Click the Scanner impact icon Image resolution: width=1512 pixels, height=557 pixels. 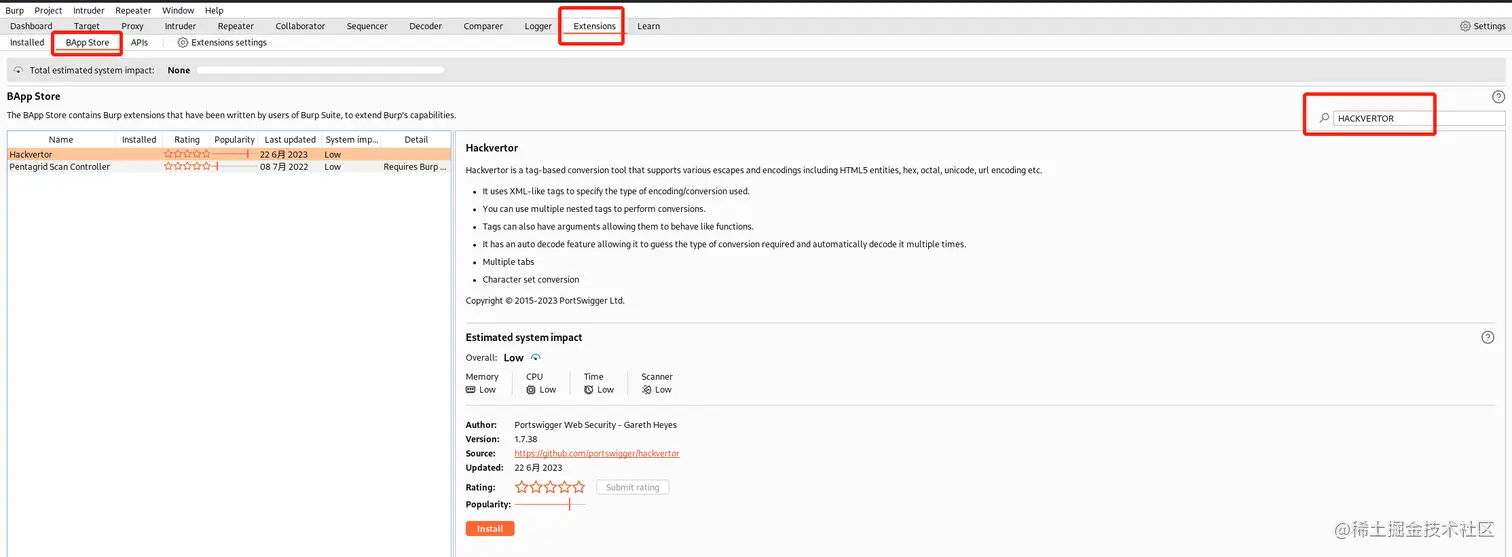(x=646, y=390)
